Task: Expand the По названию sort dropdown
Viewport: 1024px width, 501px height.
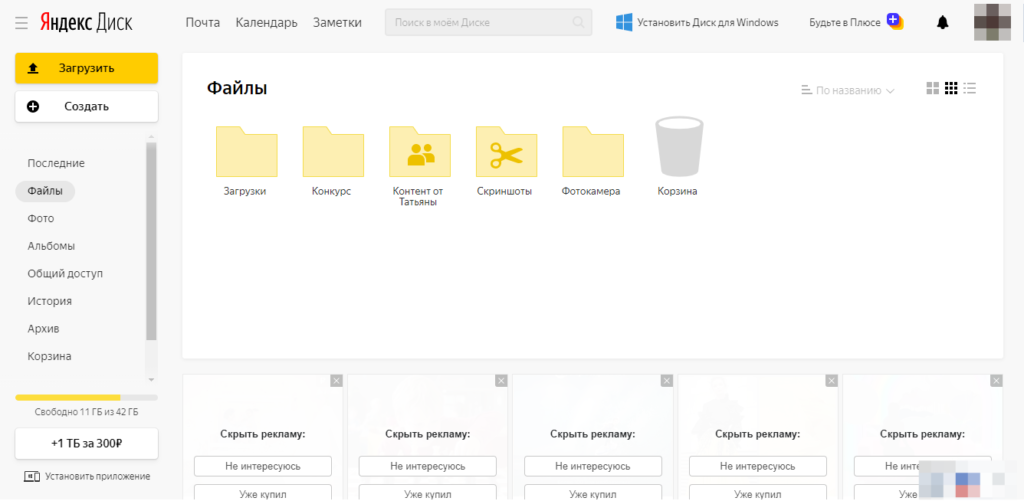Action: [x=848, y=90]
